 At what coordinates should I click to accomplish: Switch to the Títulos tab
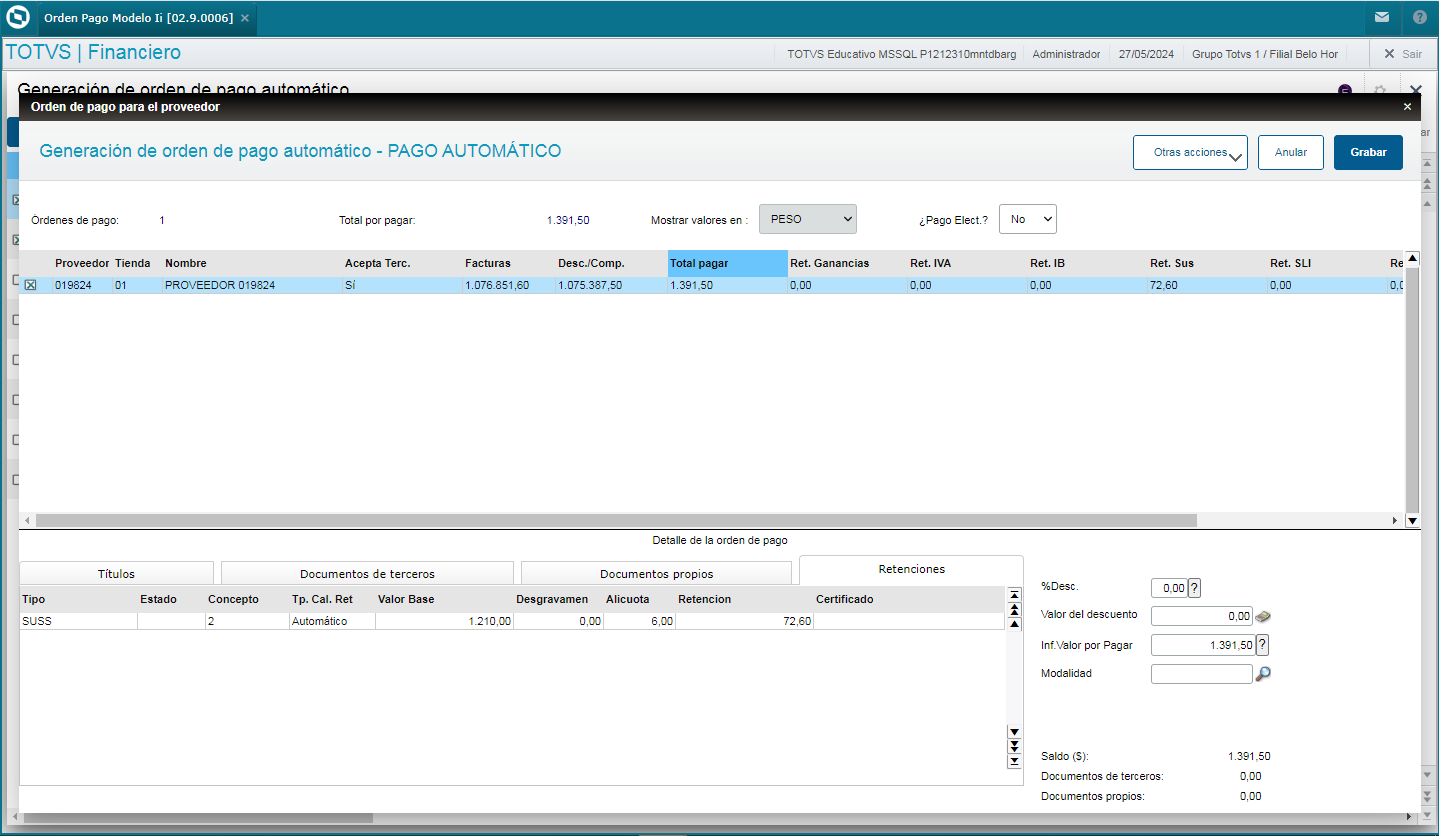(116, 574)
